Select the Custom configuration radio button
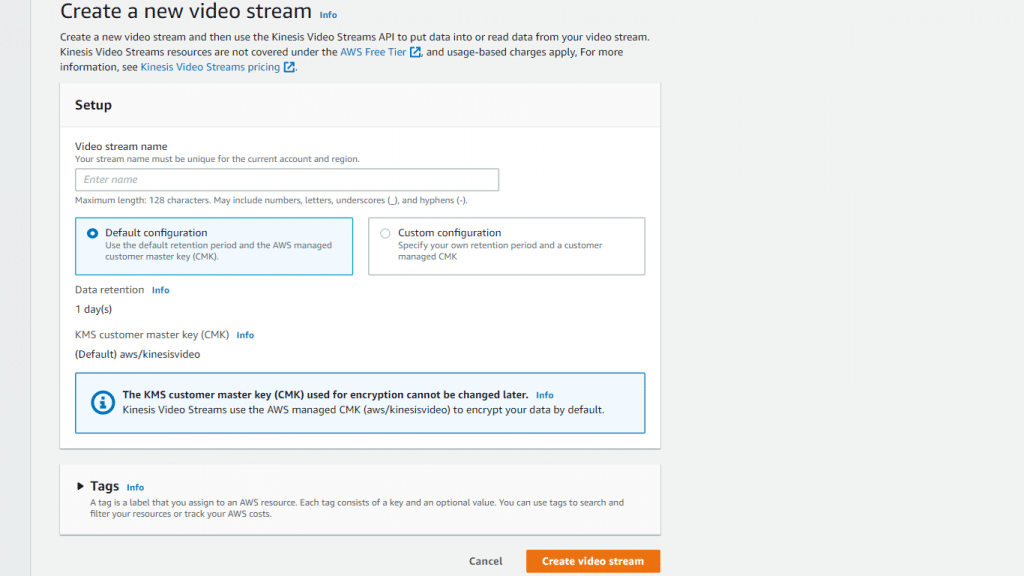Screen dimensions: 1024x576 click(x=385, y=233)
